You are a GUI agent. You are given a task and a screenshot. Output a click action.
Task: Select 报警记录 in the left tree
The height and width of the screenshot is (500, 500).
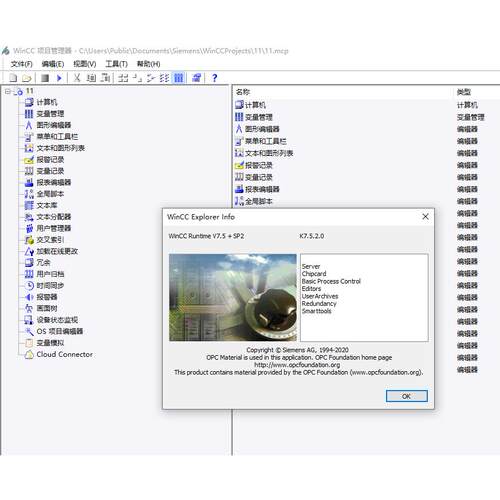point(50,159)
